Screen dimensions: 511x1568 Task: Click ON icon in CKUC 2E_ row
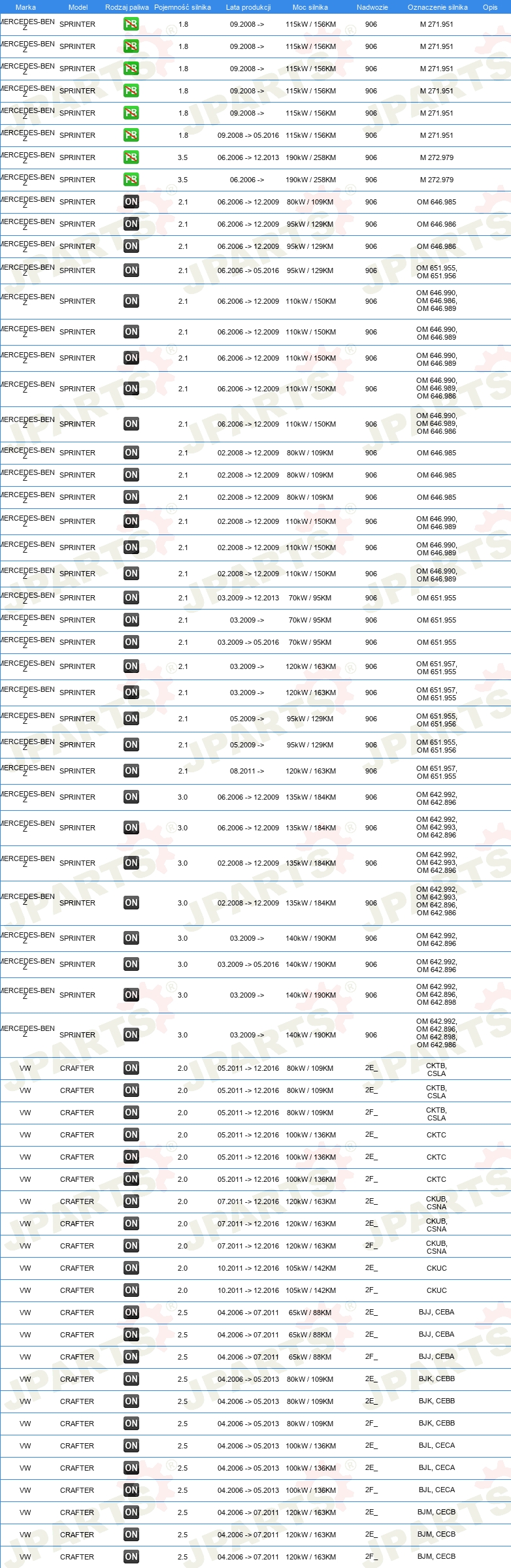(131, 1268)
